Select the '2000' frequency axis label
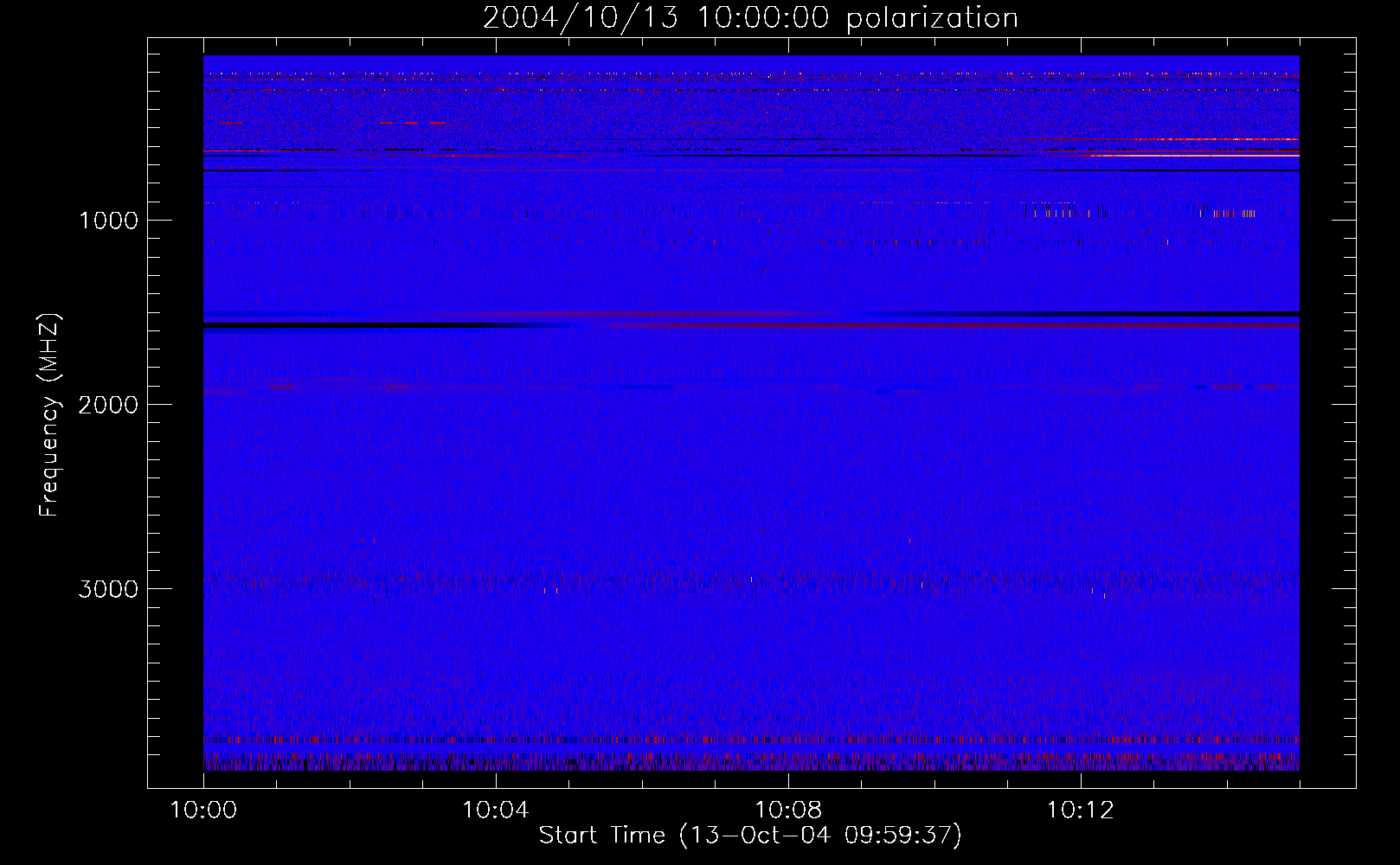This screenshot has width=1400, height=865. click(108, 405)
